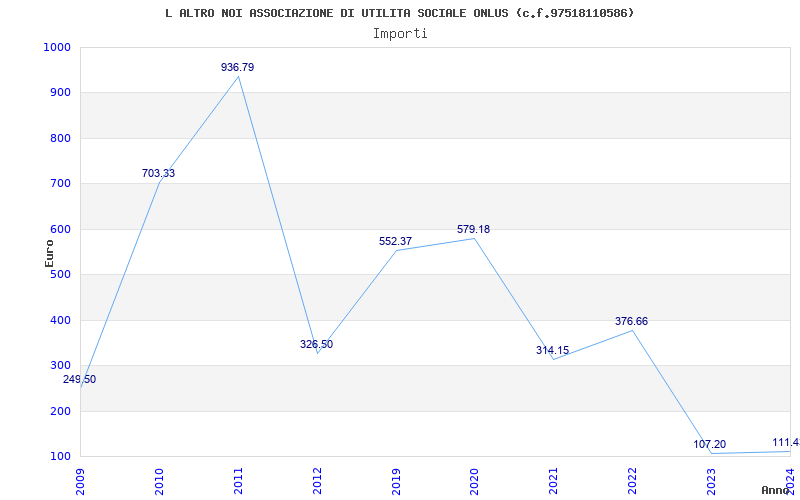The height and width of the screenshot is (500, 800).
Task: Click the y-axis tick label 1000
Action: coord(57,47)
